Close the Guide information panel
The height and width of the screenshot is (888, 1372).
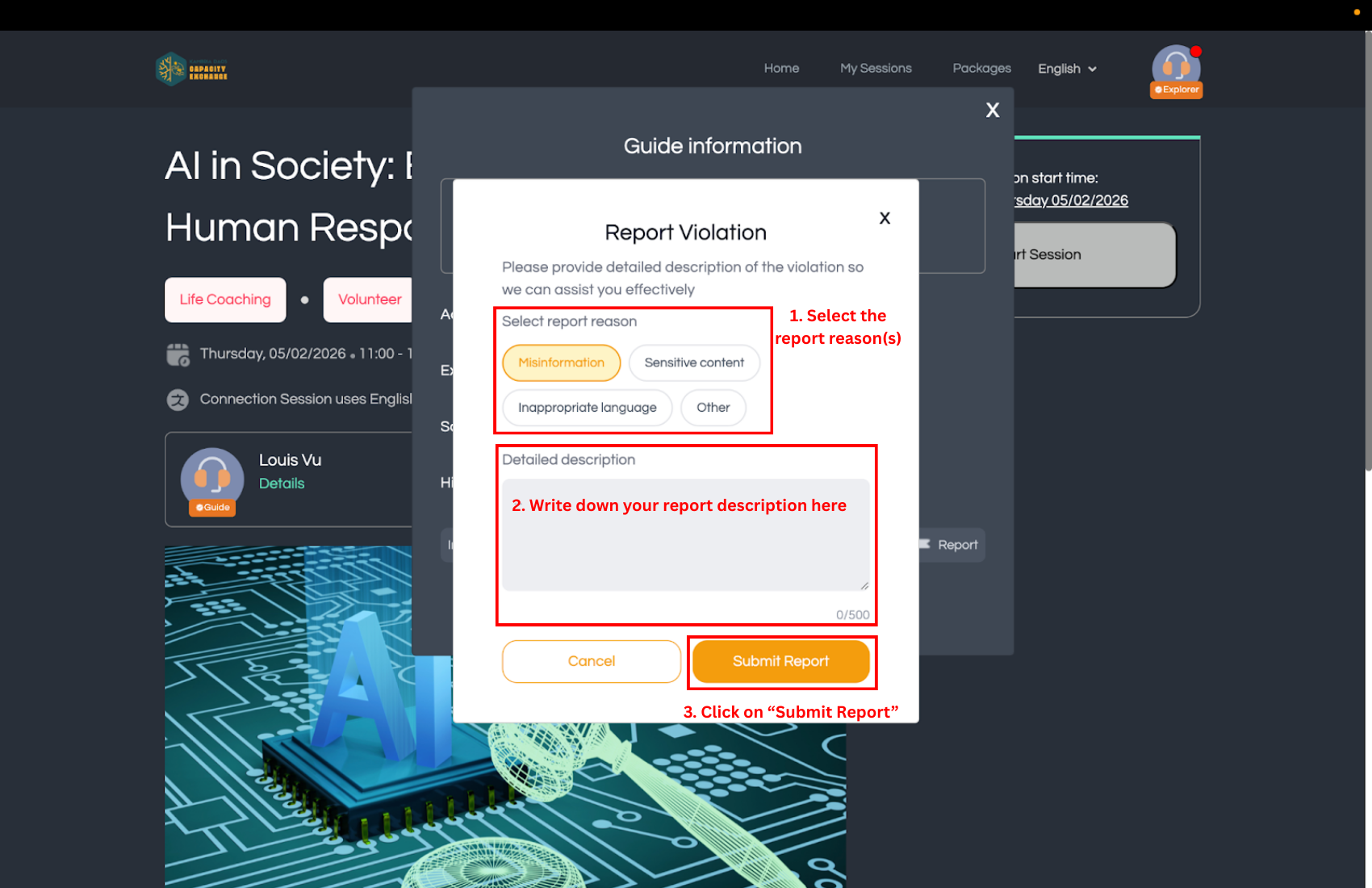(992, 111)
